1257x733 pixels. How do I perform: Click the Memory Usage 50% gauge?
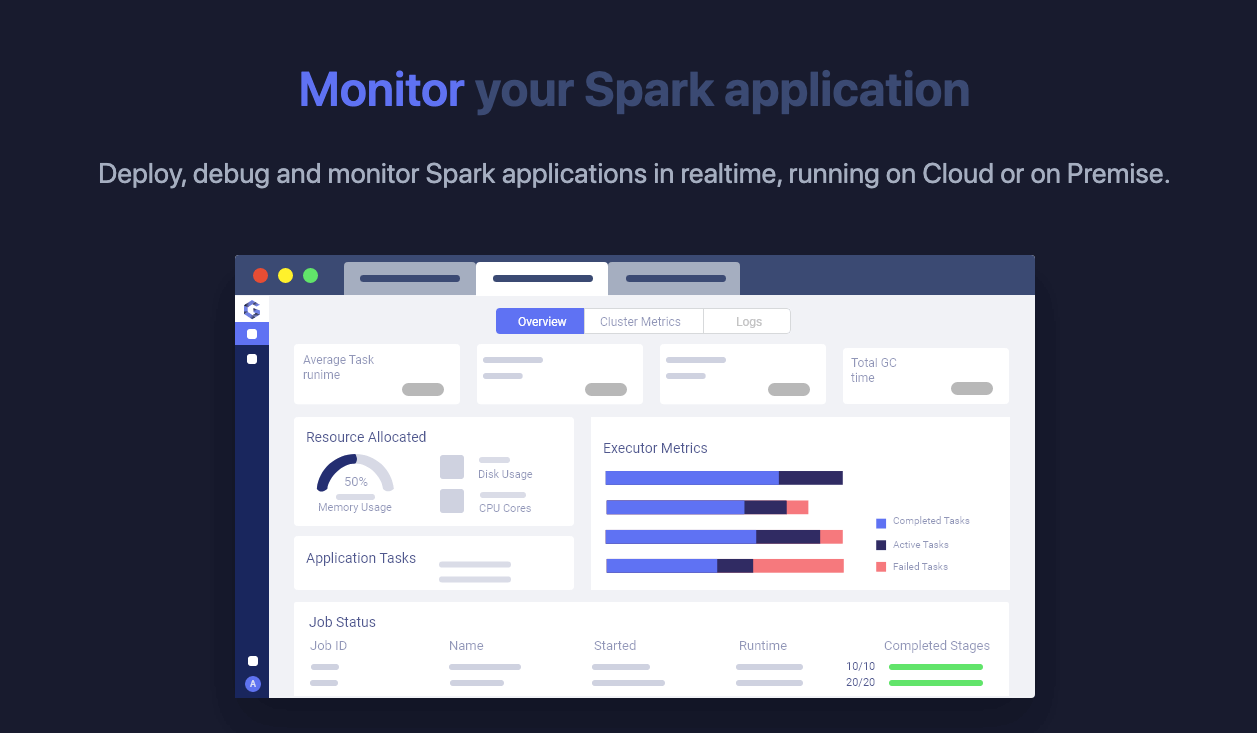coord(355,474)
